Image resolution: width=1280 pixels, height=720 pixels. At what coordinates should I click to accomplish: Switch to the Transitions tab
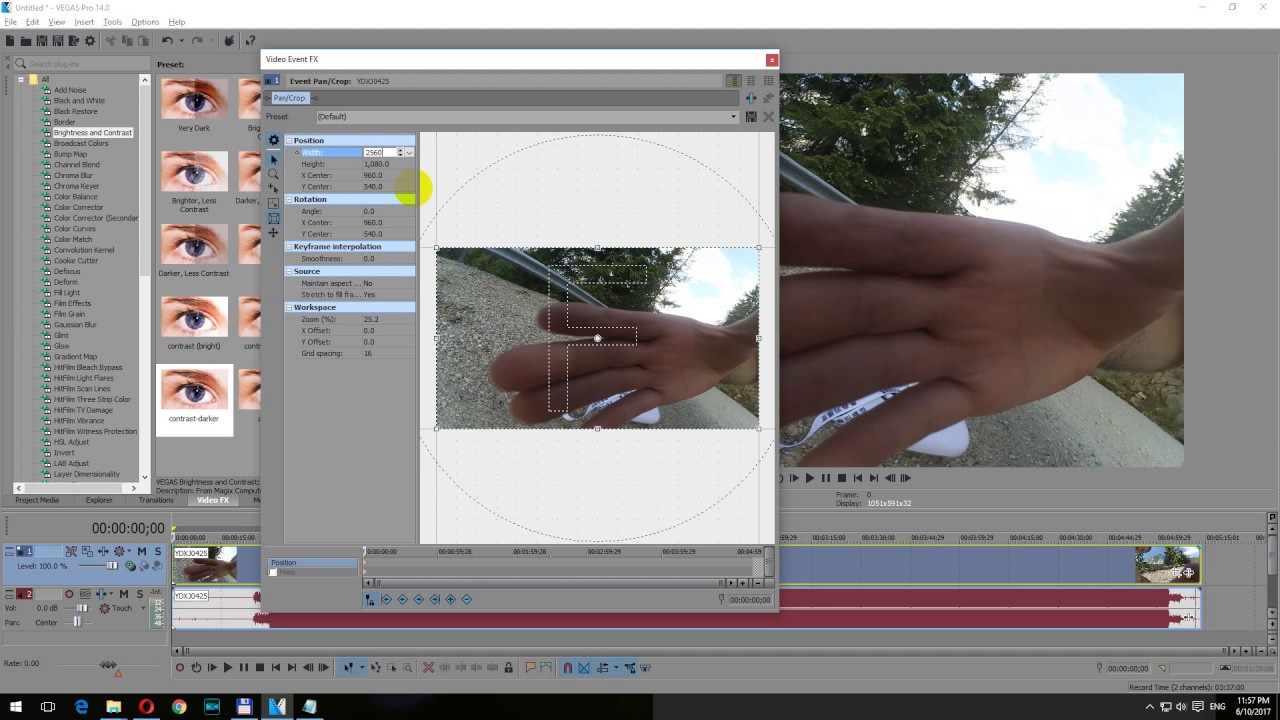click(156, 500)
